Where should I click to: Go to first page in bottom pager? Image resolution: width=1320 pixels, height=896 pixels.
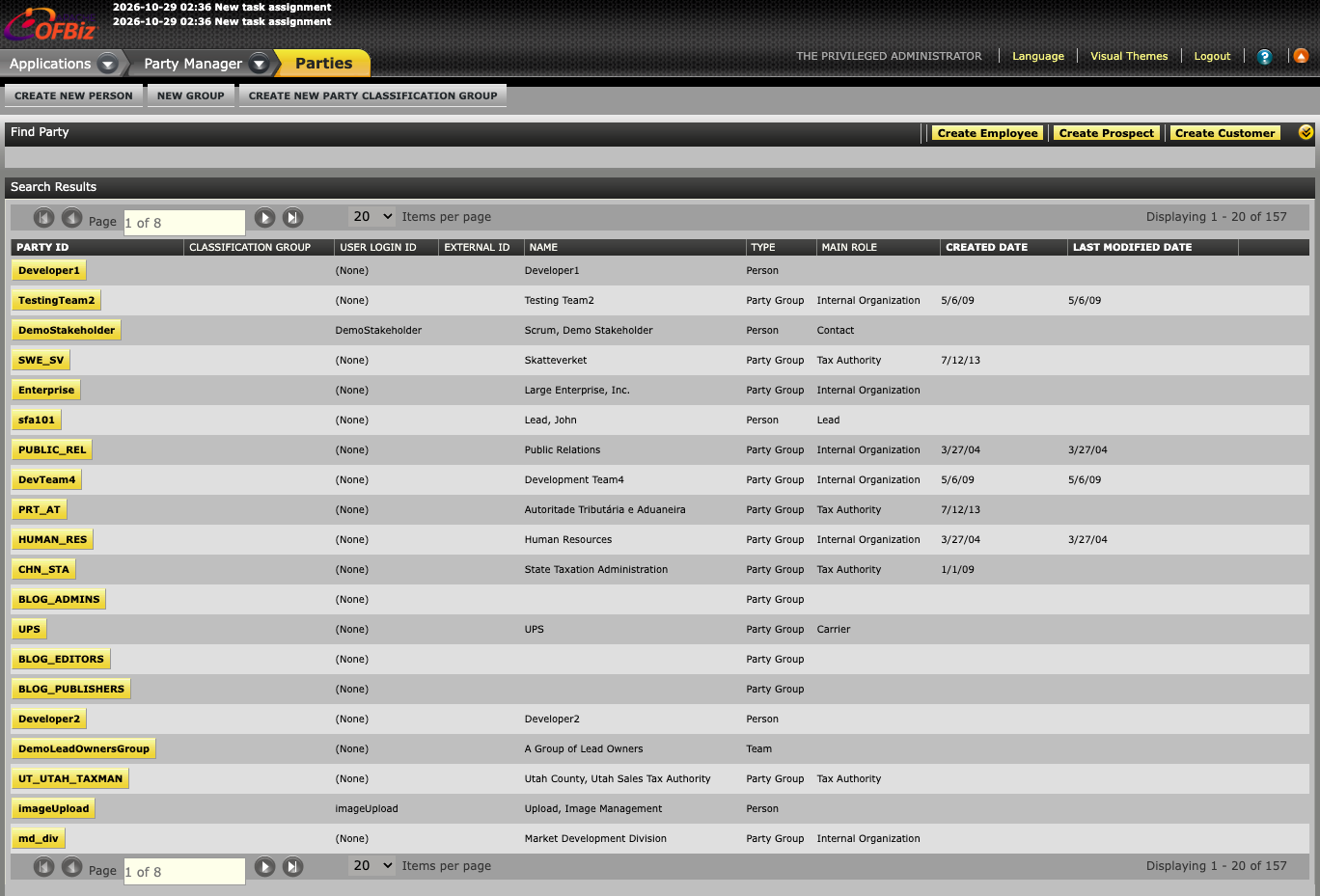(x=44, y=867)
